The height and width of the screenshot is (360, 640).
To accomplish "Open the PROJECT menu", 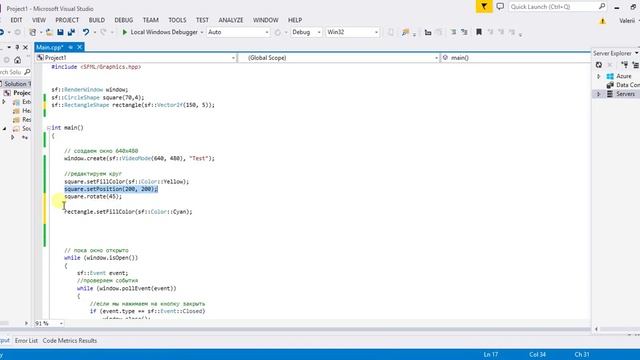I will click(x=67, y=20).
